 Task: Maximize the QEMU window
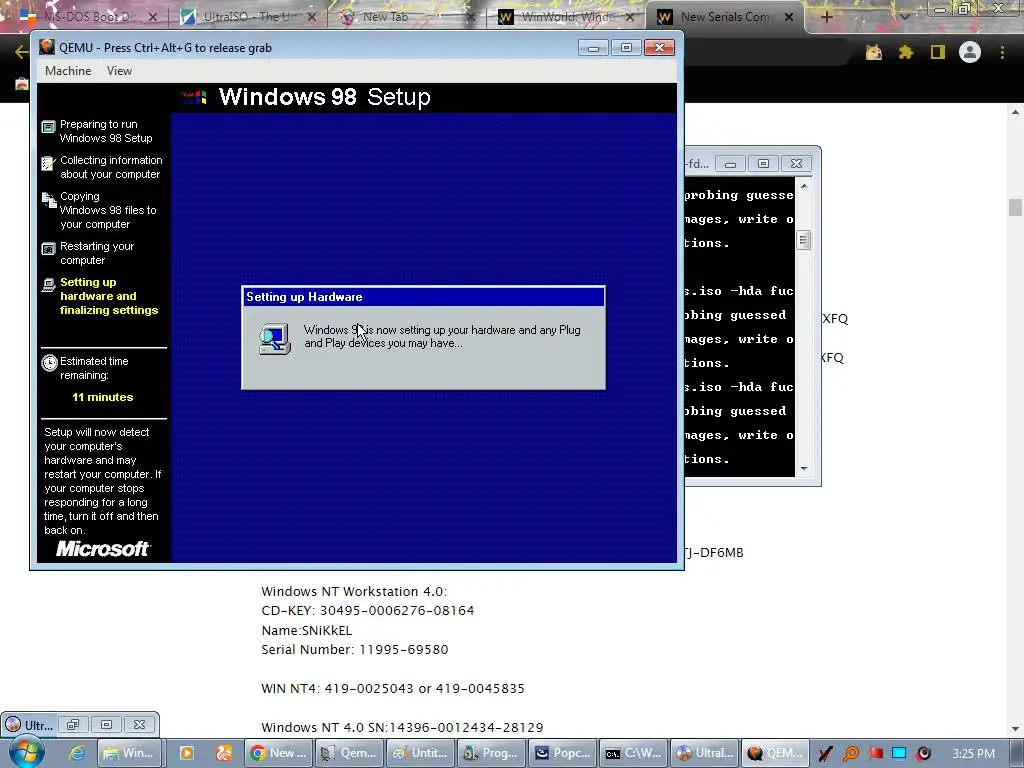(626, 48)
